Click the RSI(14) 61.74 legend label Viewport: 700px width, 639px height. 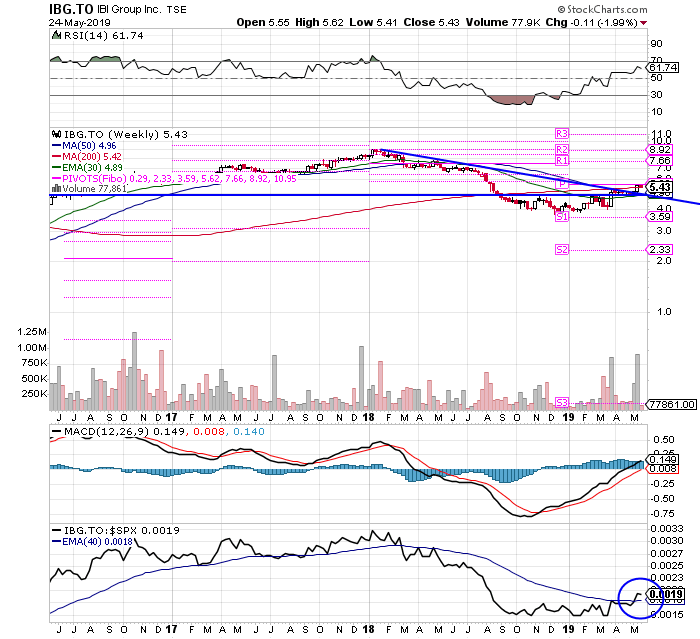pos(104,36)
